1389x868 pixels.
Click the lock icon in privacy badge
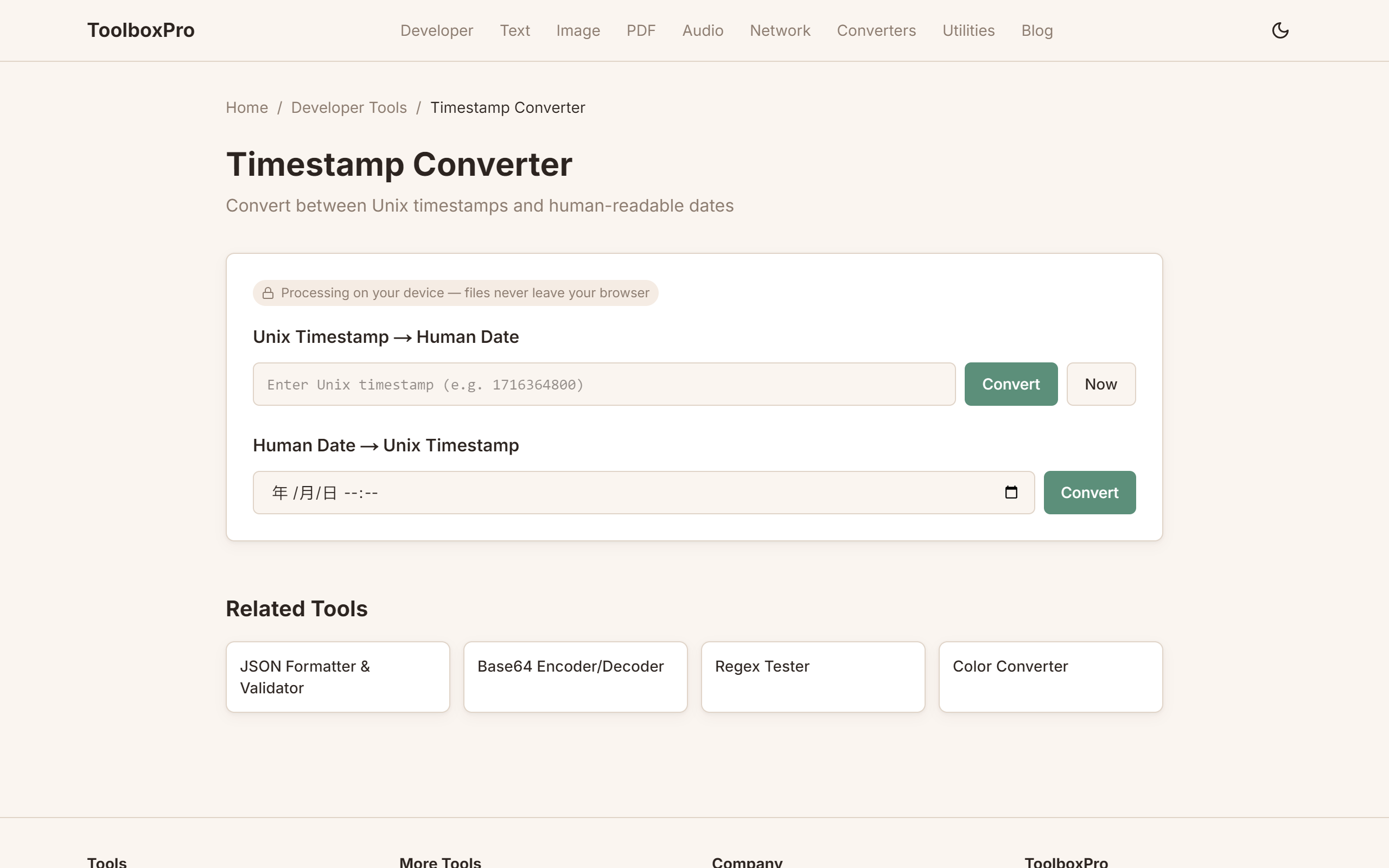pyautogui.click(x=268, y=293)
